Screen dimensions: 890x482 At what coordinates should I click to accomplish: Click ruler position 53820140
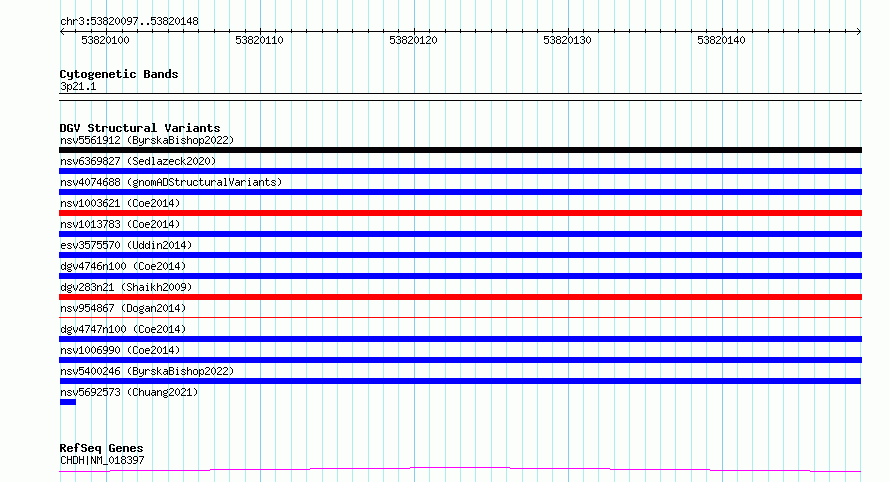coord(721,40)
